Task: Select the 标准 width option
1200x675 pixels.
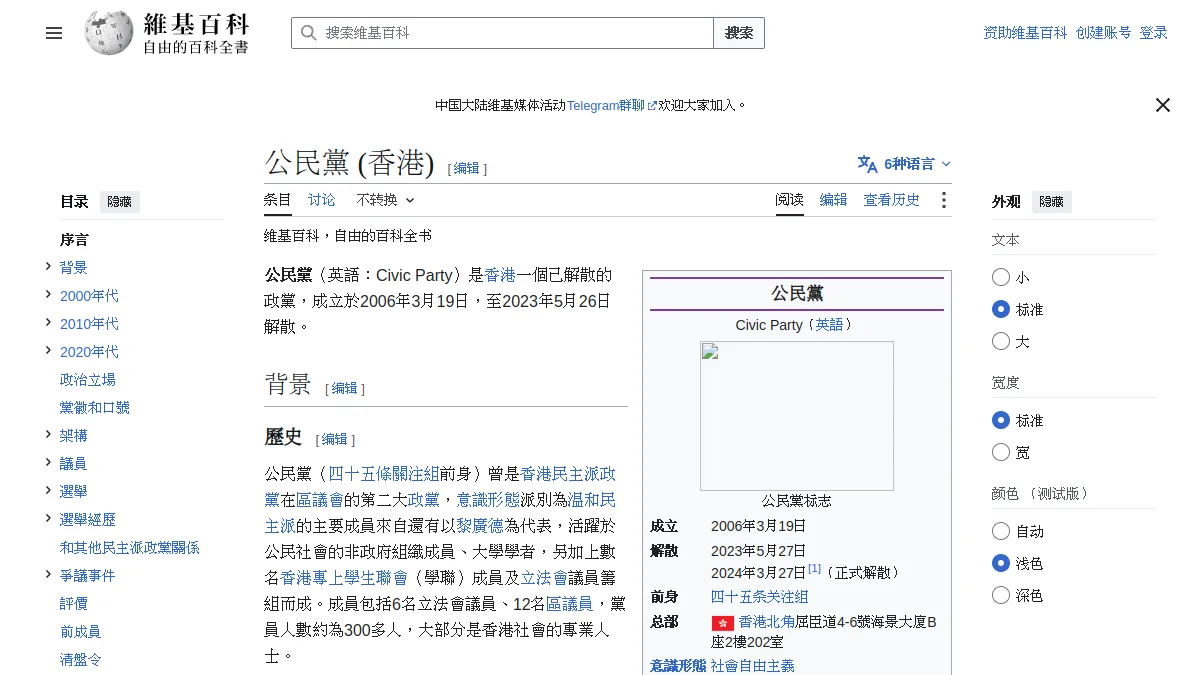Action: click(x=1001, y=420)
